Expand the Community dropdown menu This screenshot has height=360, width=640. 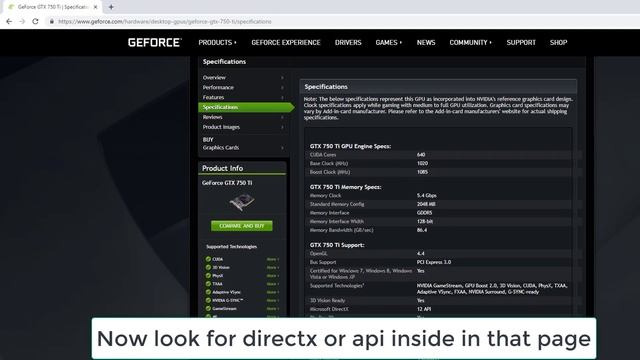click(x=471, y=42)
